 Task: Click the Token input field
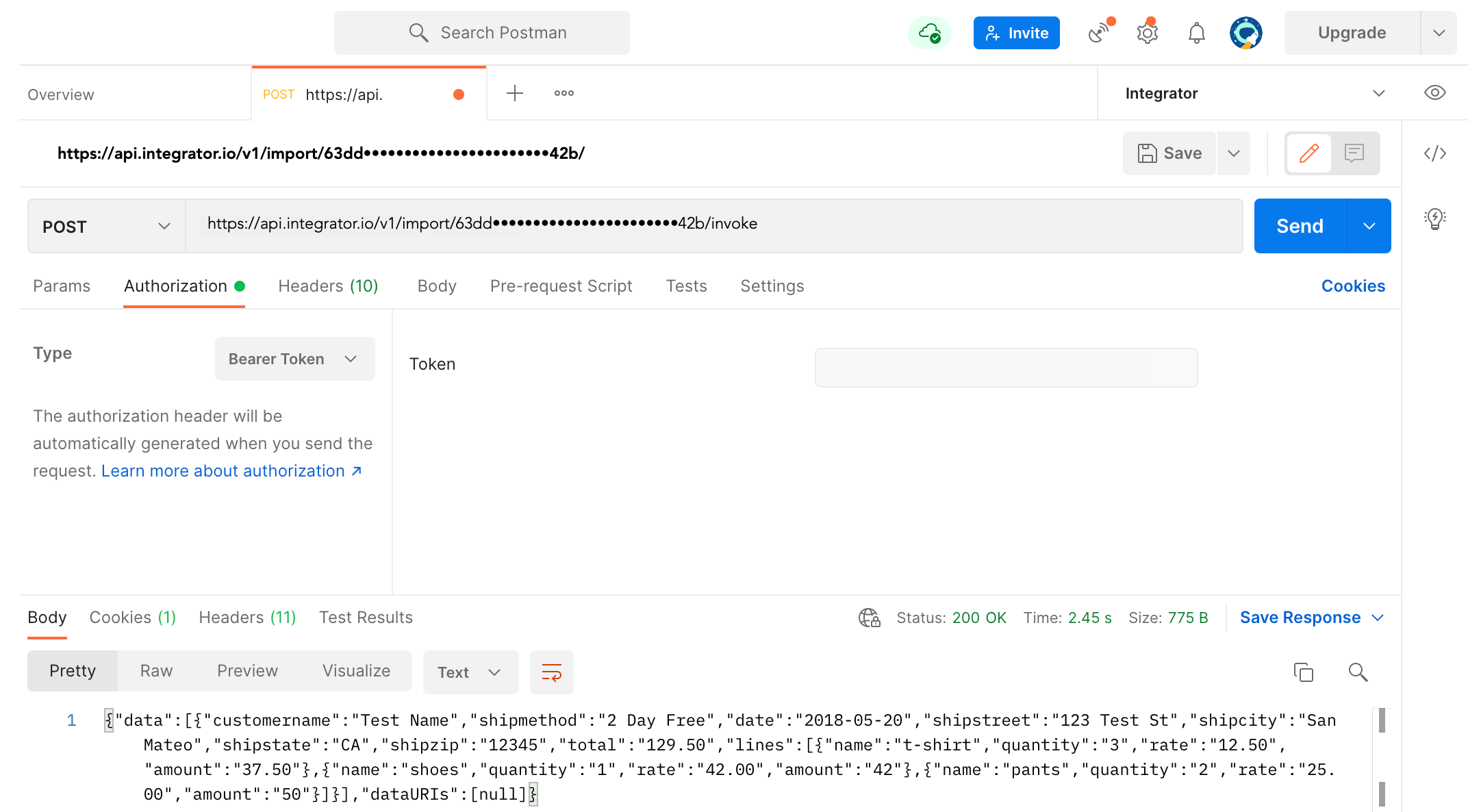[x=1006, y=368]
